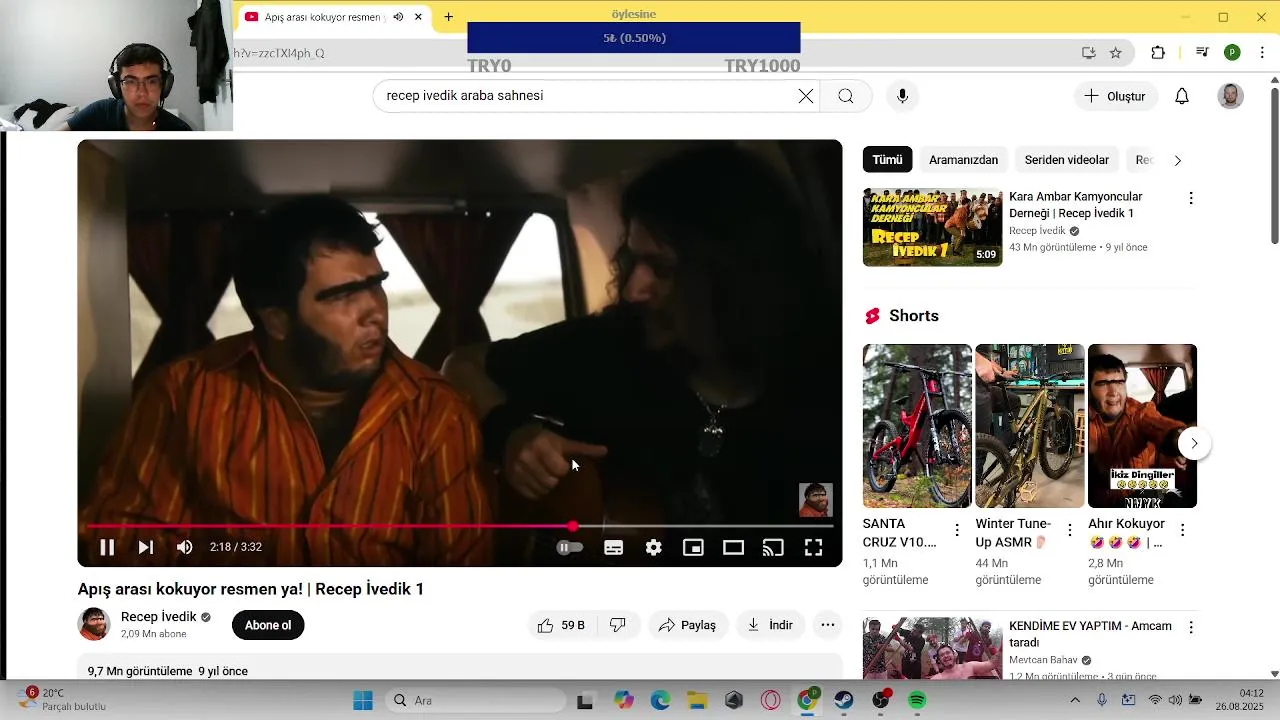Click the İndir download button
1280x720 pixels.
[770, 625]
